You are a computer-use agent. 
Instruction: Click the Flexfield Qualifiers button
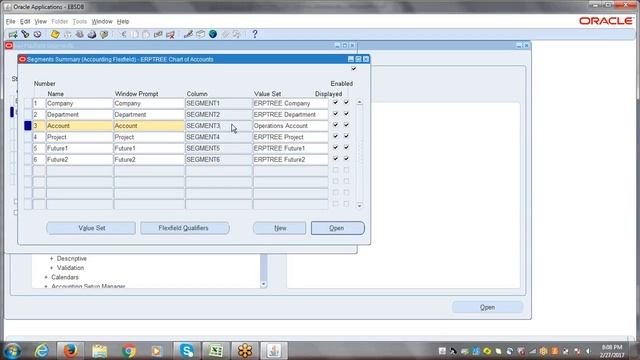pyautogui.click(x=184, y=228)
